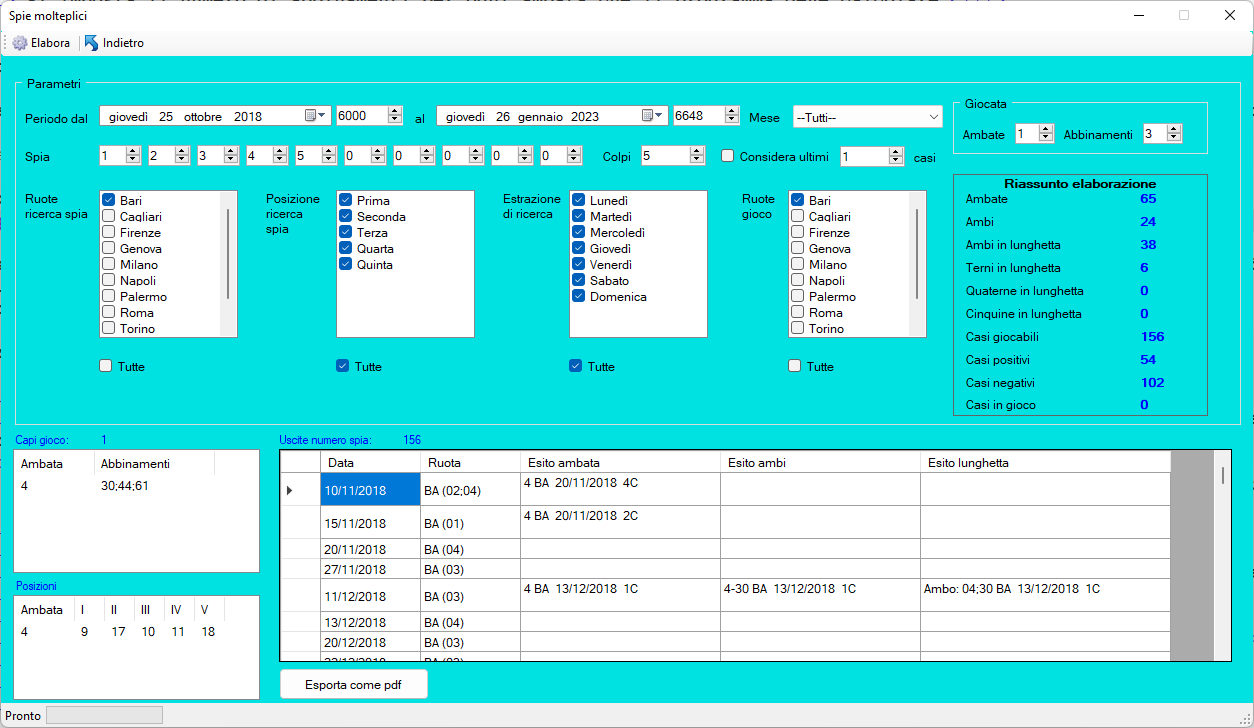The width and height of the screenshot is (1254, 728).
Task: Check Tutte under Ruote gioco
Action: click(795, 366)
